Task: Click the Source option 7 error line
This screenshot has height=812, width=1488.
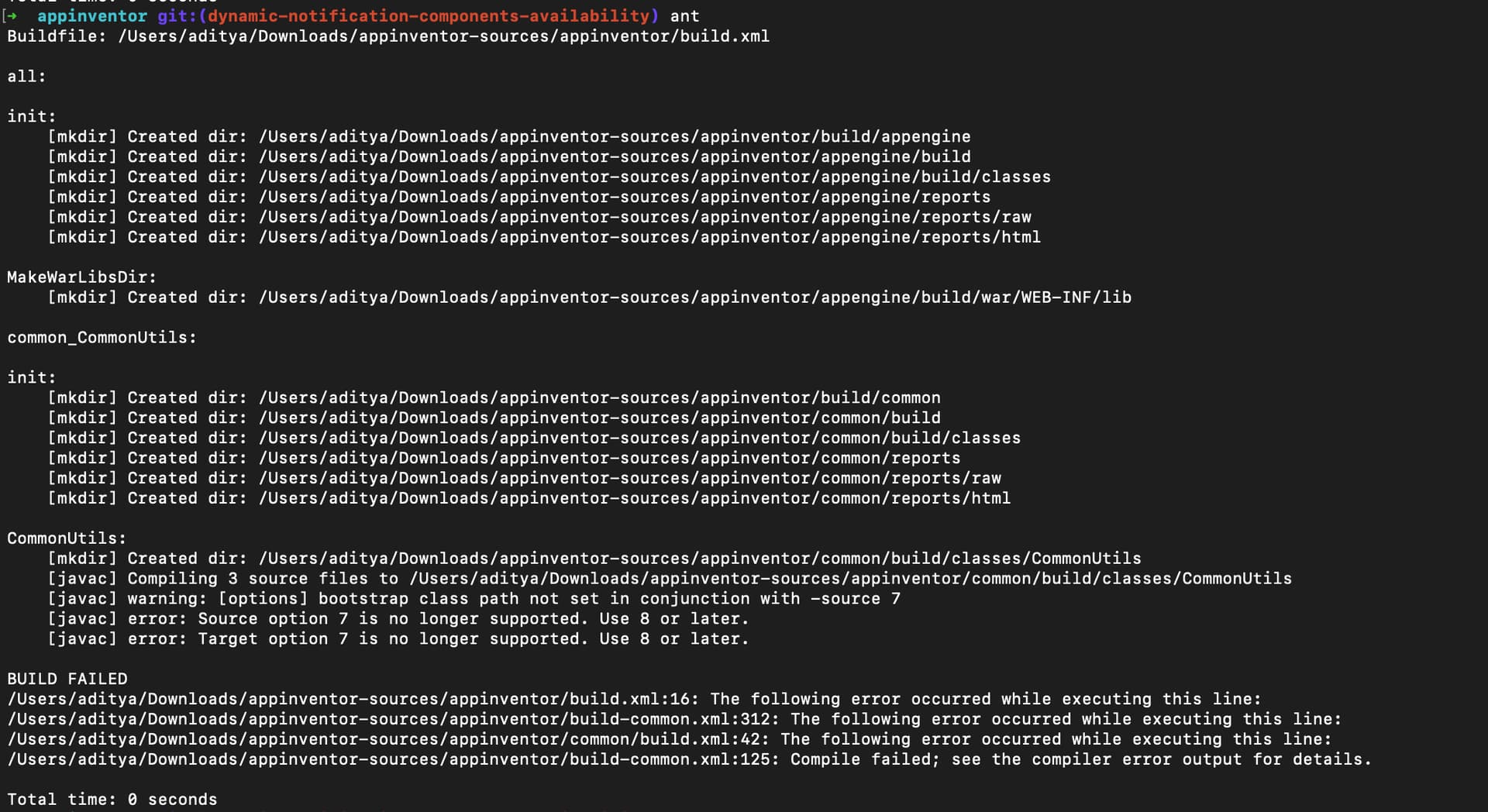Action: 473,619
